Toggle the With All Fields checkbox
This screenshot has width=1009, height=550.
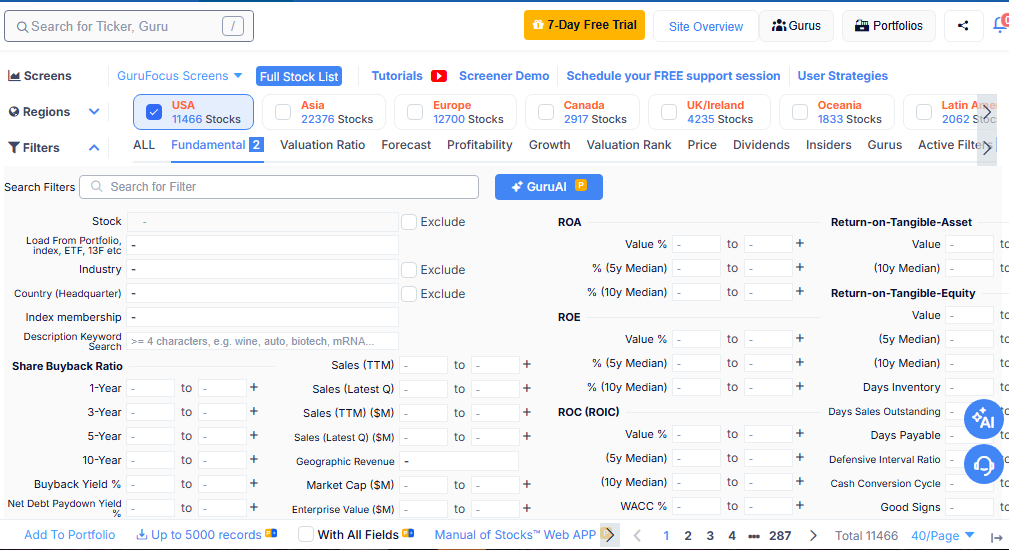click(x=306, y=535)
